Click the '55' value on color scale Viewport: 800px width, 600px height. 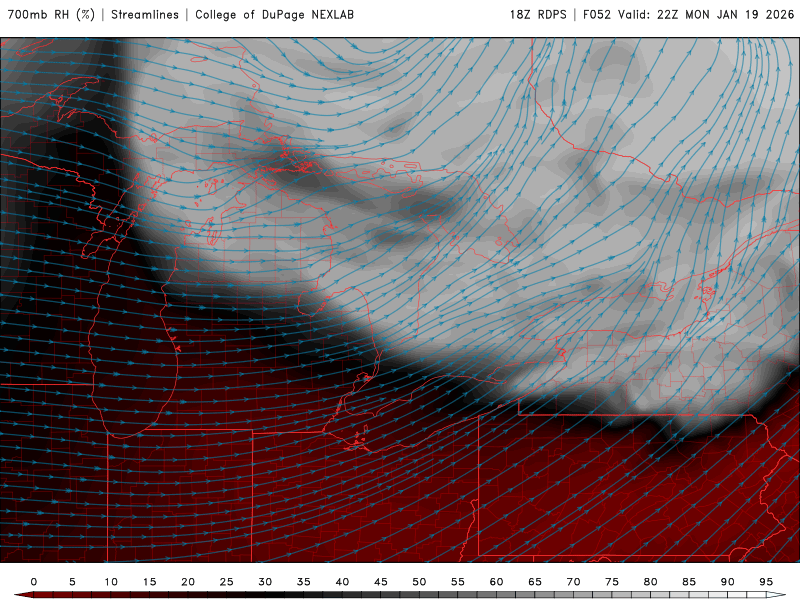coord(458,582)
